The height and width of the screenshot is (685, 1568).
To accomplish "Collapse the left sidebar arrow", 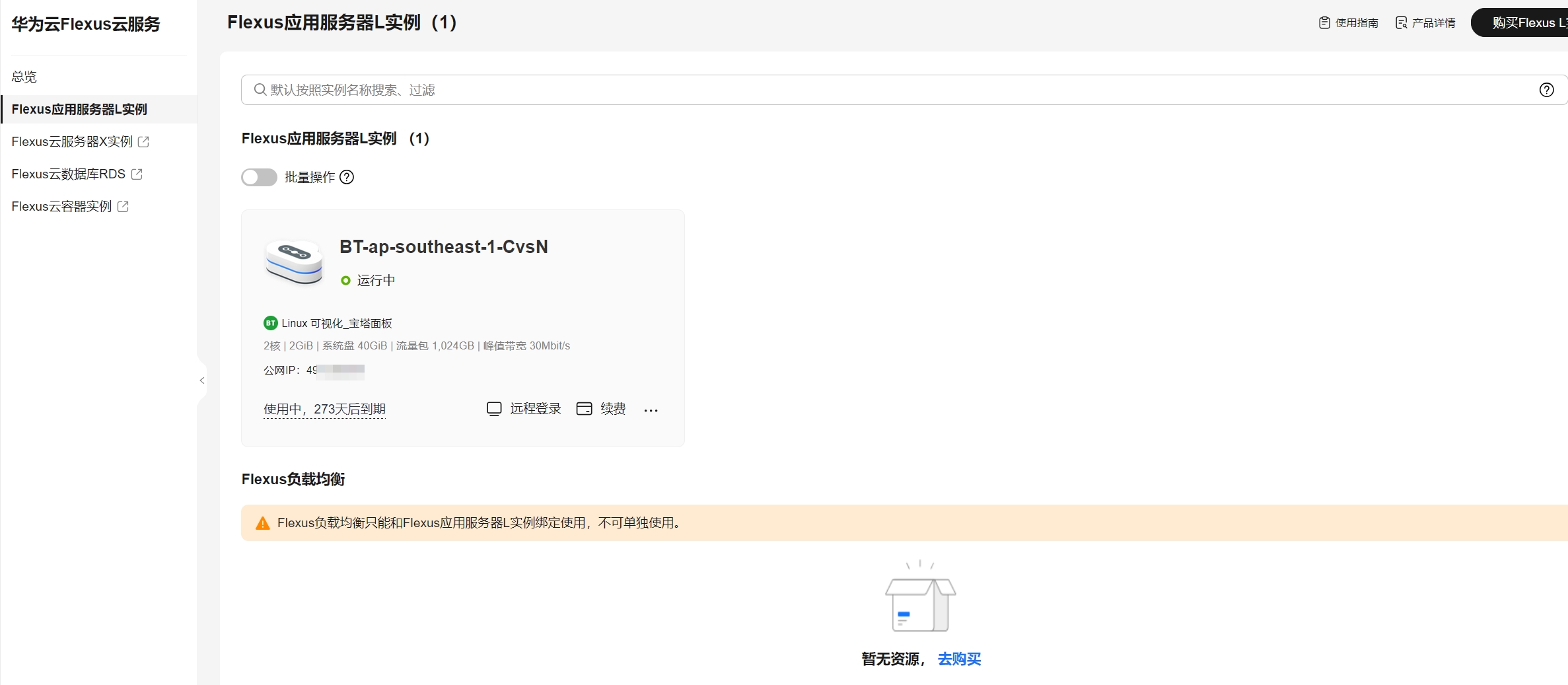I will tap(202, 380).
